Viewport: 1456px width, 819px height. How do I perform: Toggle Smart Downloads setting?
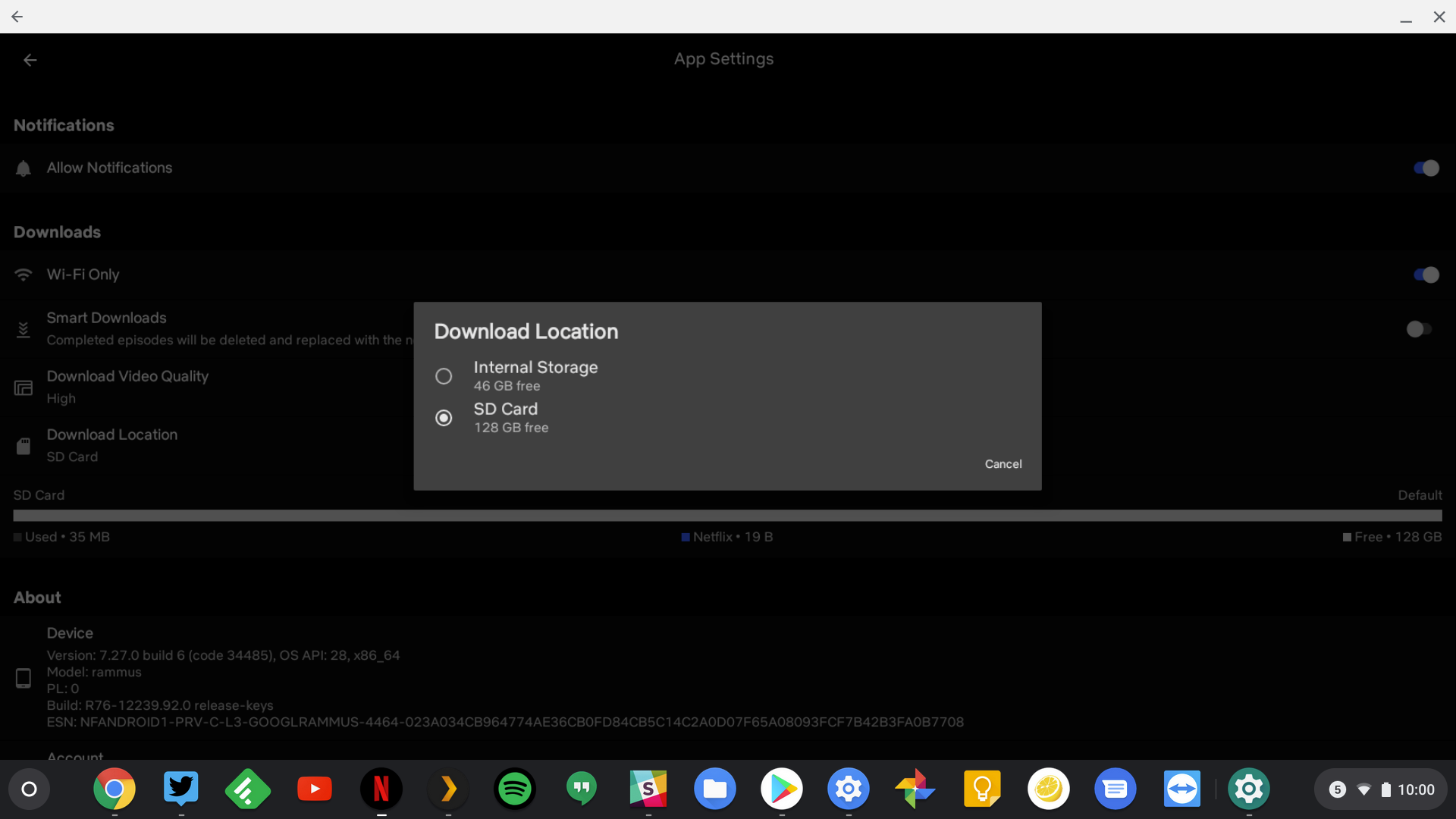[x=1418, y=328]
